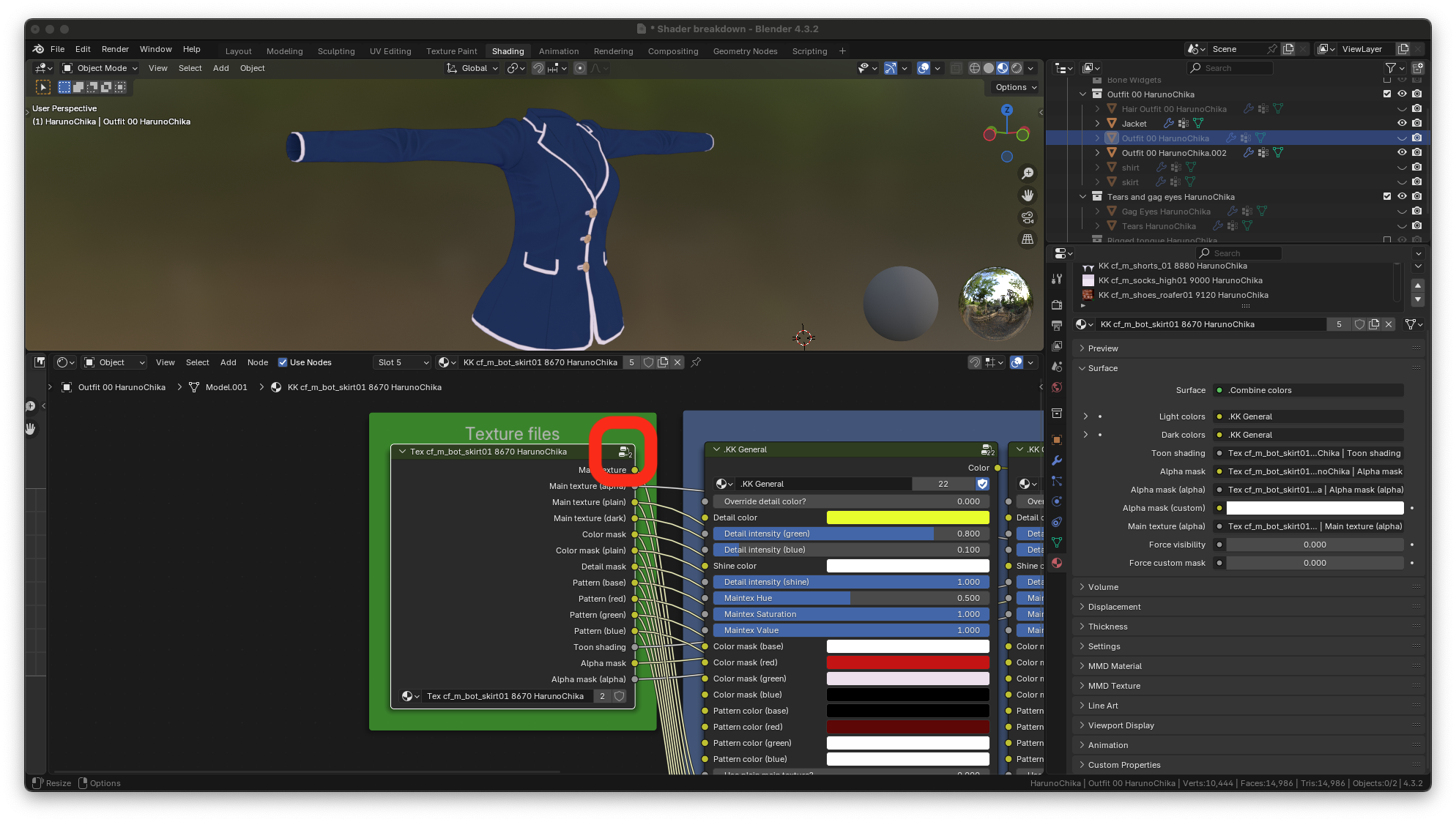Open Node menu in node editor
Screen dimensions: 1456x822
(x=257, y=362)
